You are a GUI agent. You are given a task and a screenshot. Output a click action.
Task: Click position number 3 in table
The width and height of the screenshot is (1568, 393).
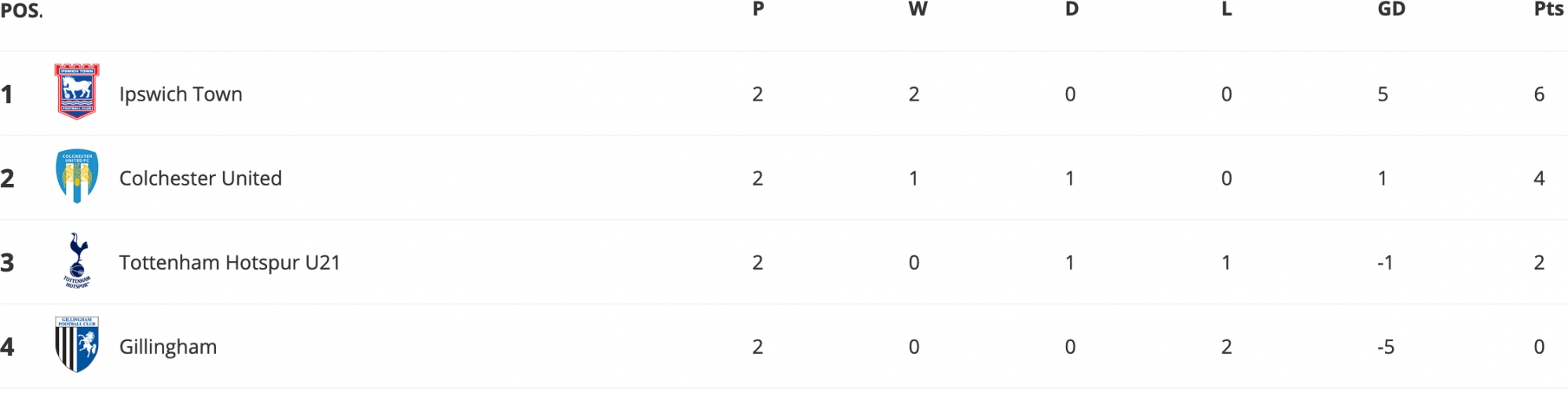pos(7,263)
